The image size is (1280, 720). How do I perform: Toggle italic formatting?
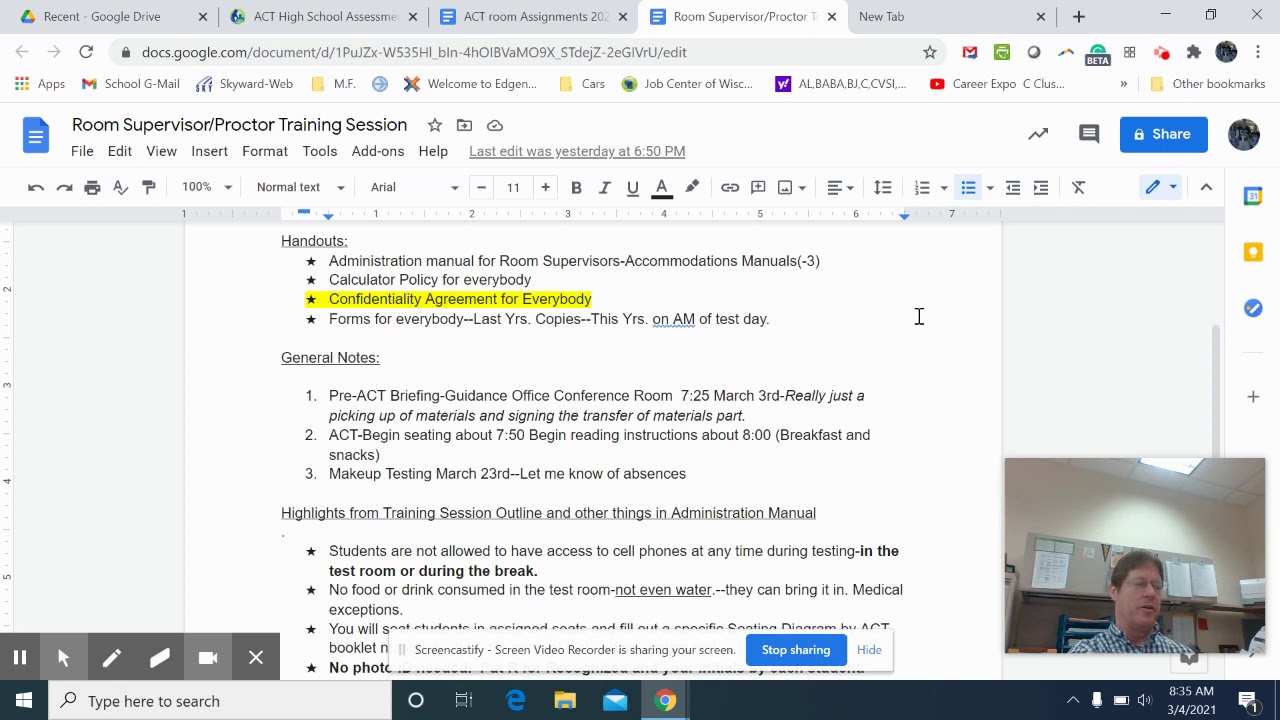tap(604, 187)
